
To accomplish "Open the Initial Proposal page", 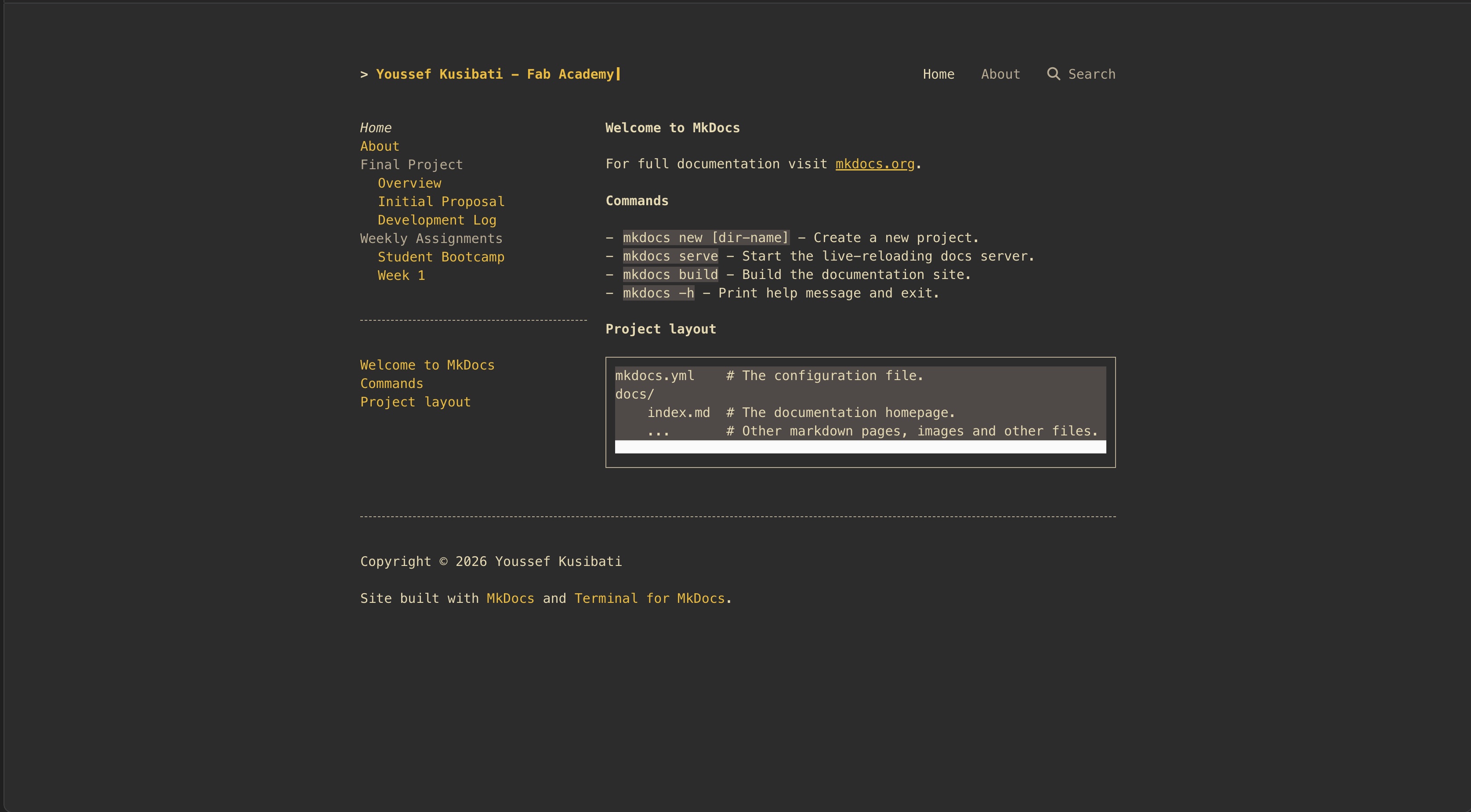I will coord(440,201).
